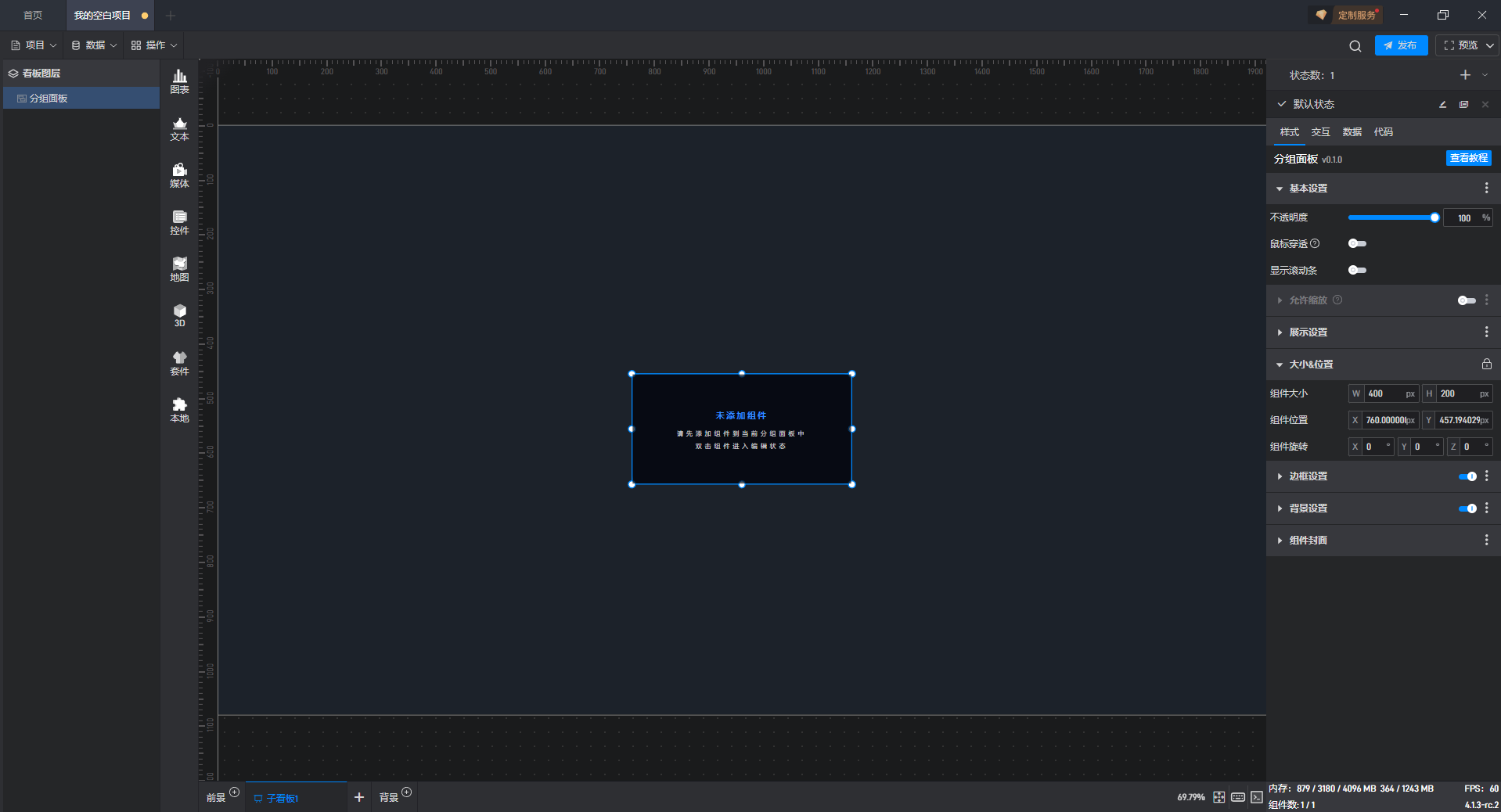Screen dimensions: 1501x812
Task: Open the 组件封面 more options menu
Action: 1486,540
